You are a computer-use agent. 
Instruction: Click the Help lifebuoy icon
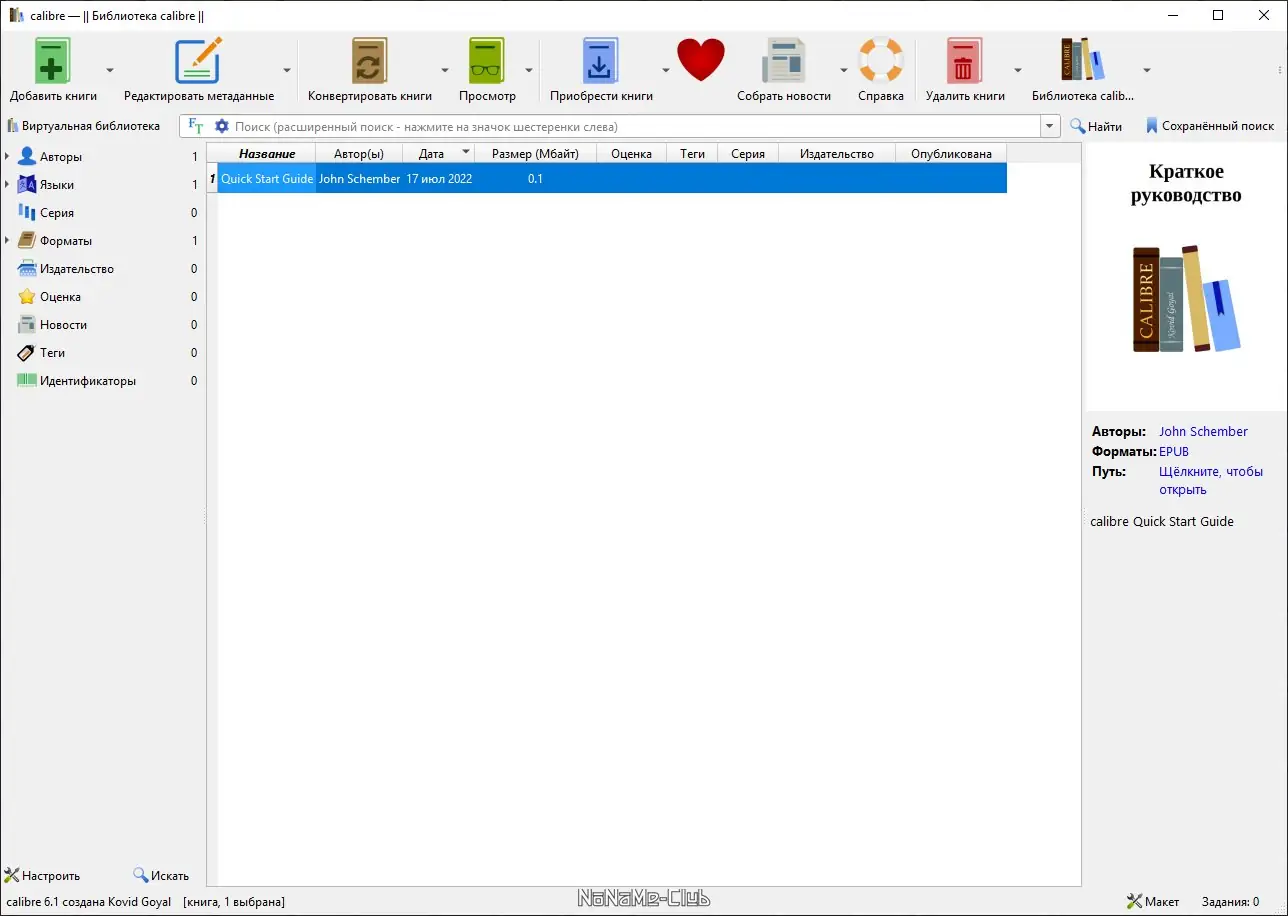click(881, 61)
